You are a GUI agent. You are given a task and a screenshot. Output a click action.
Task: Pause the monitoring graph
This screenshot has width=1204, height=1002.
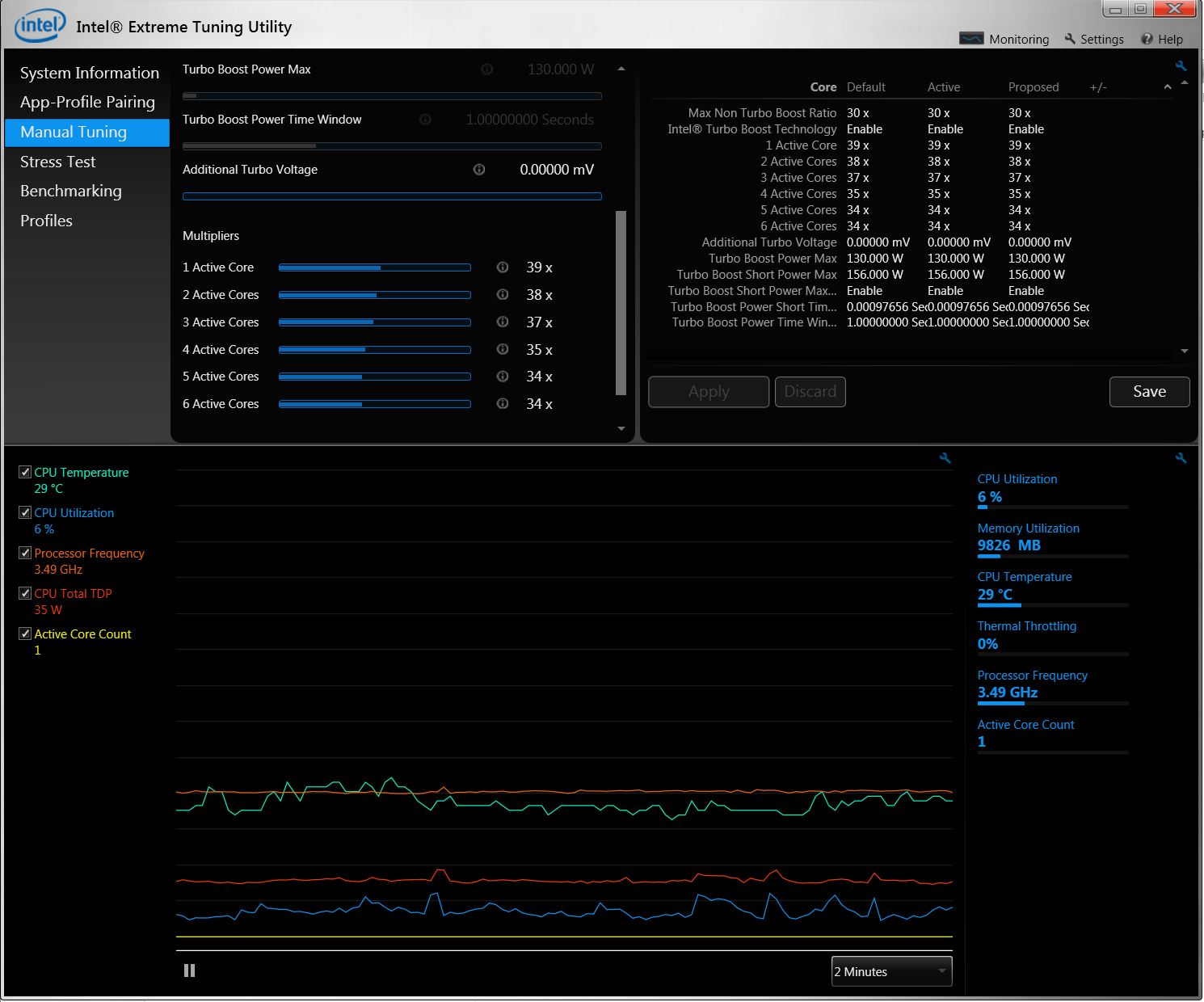[189, 970]
